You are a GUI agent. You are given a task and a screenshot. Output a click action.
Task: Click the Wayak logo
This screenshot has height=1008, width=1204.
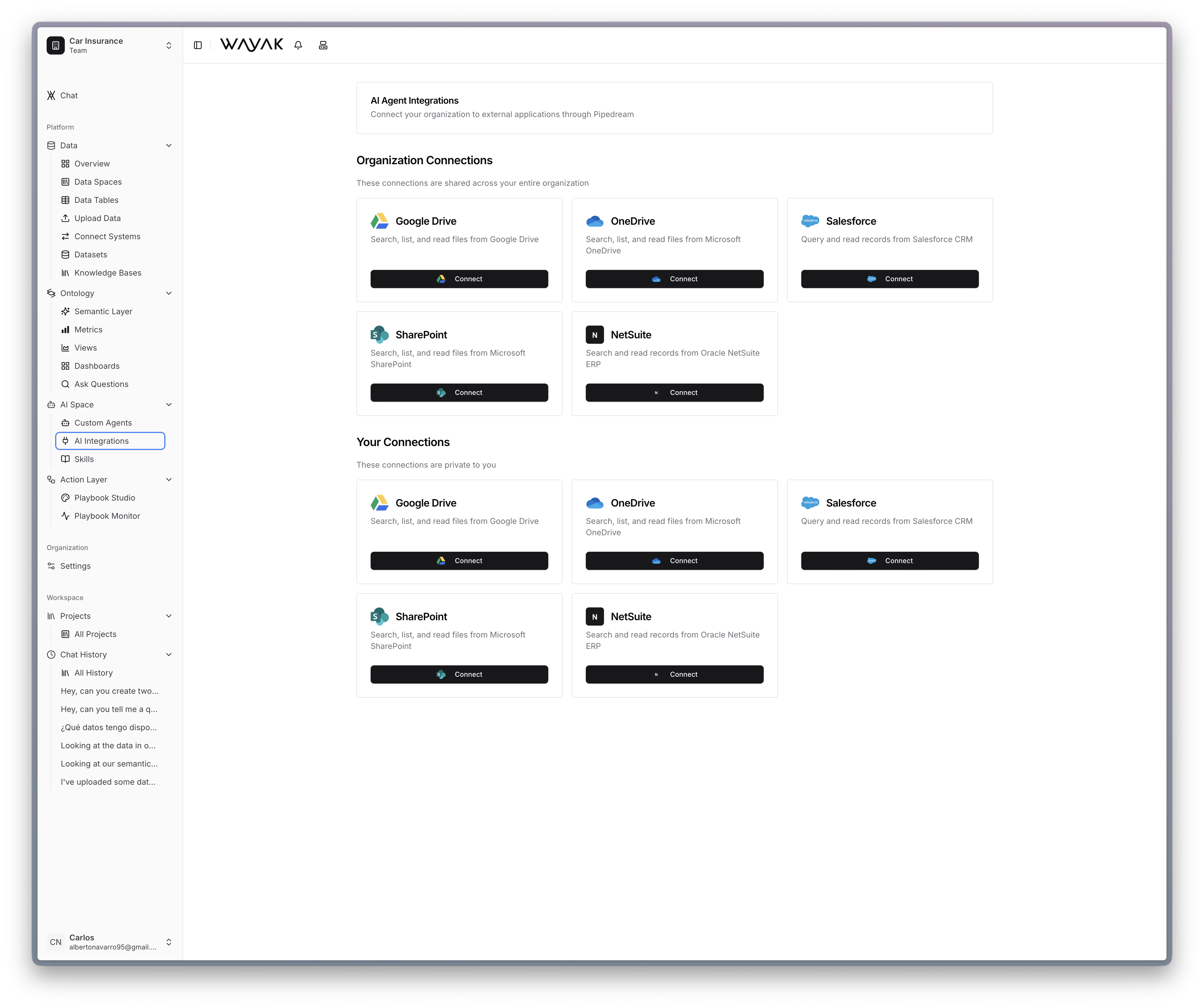tap(251, 44)
